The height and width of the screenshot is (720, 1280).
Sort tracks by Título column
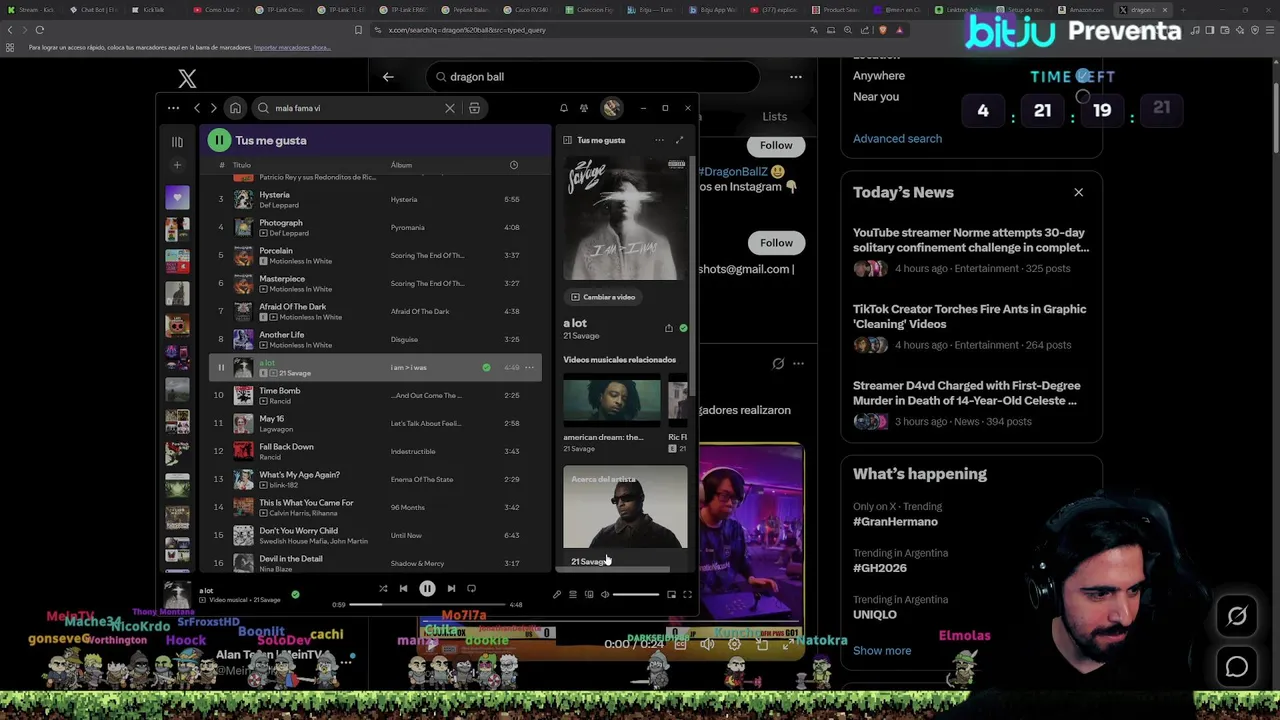242,165
